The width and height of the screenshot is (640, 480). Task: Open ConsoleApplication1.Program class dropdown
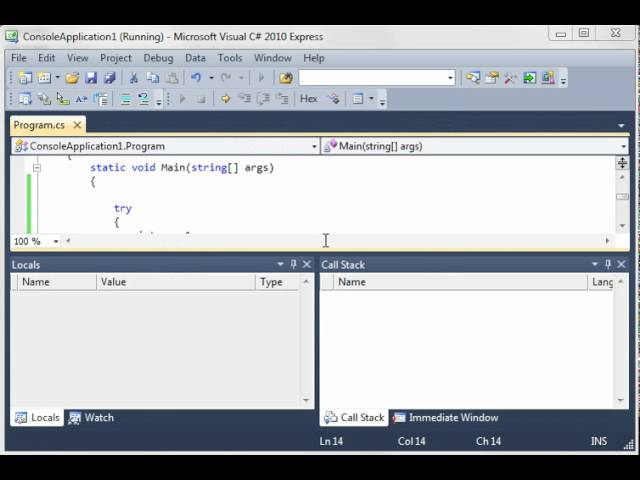click(x=314, y=146)
